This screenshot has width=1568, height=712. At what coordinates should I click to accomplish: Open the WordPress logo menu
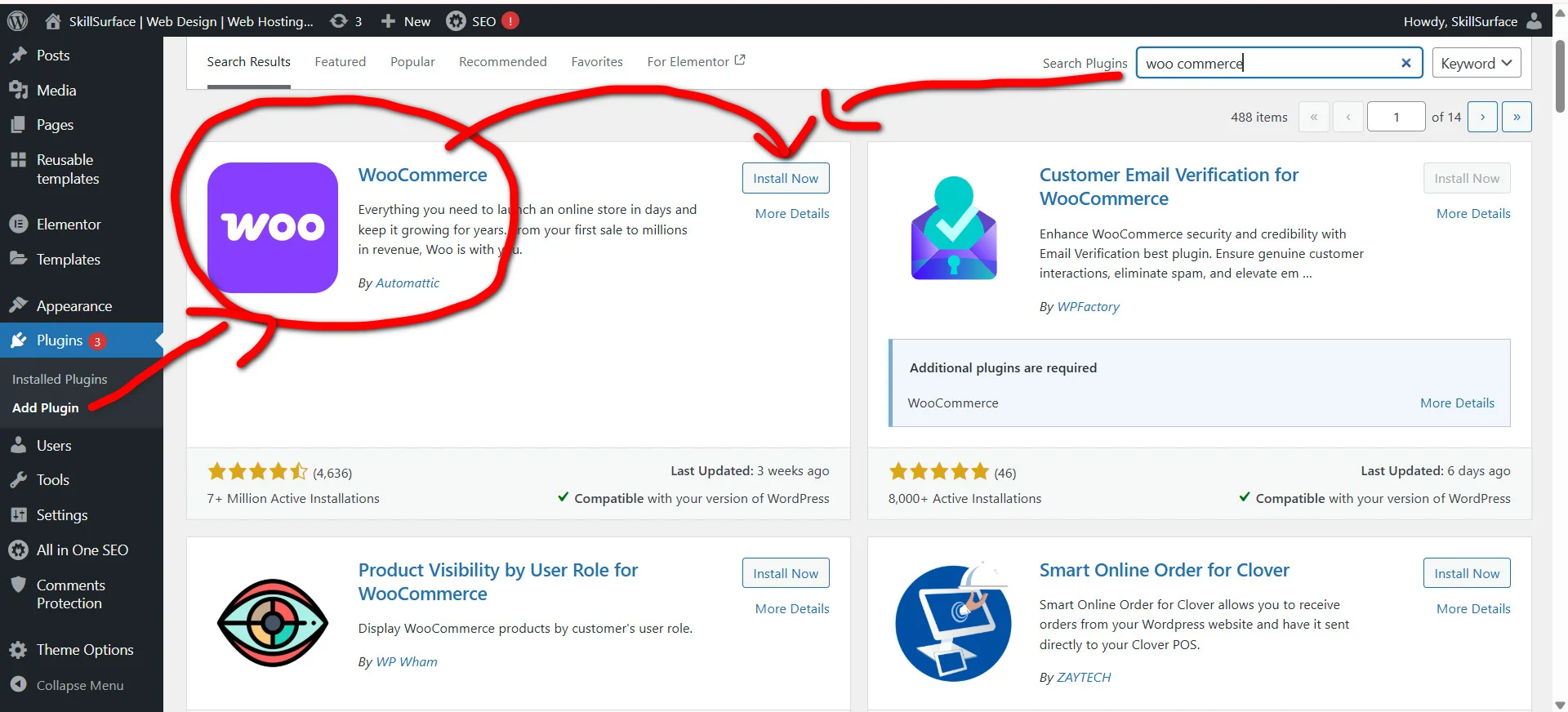pos(17,21)
